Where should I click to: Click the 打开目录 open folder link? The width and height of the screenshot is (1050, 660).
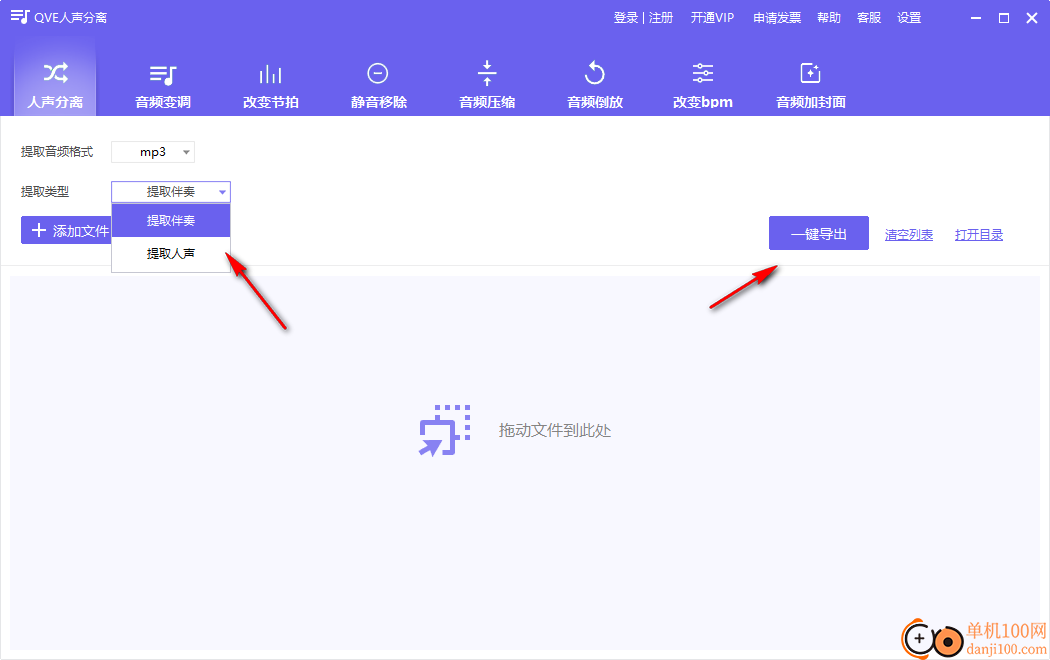coord(978,235)
